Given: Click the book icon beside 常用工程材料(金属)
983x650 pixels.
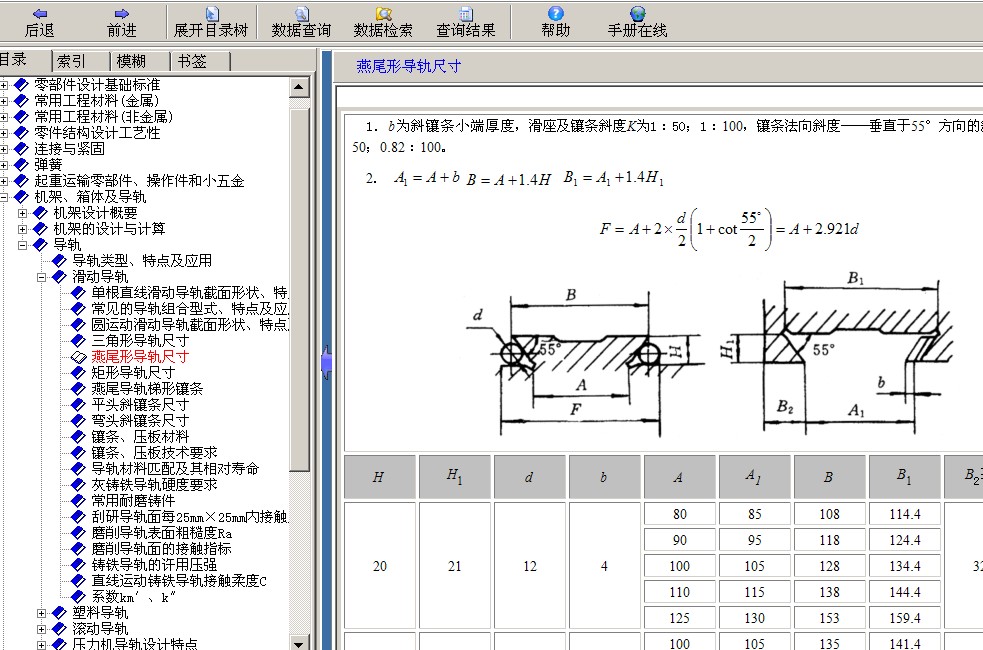Looking at the screenshot, I should point(21,100).
